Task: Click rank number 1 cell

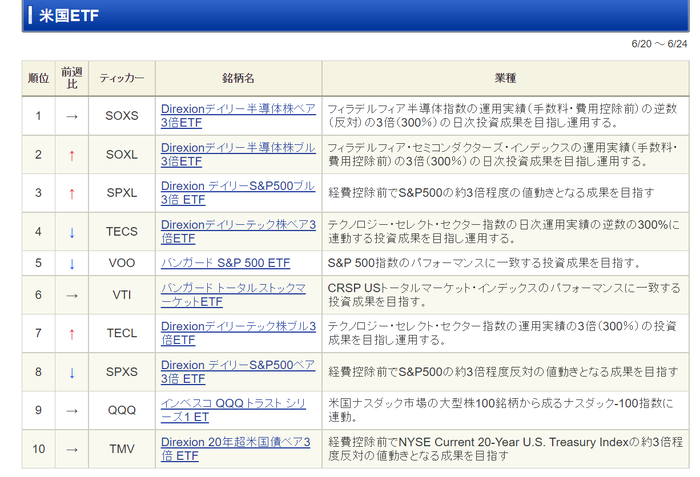Action: click(38, 116)
